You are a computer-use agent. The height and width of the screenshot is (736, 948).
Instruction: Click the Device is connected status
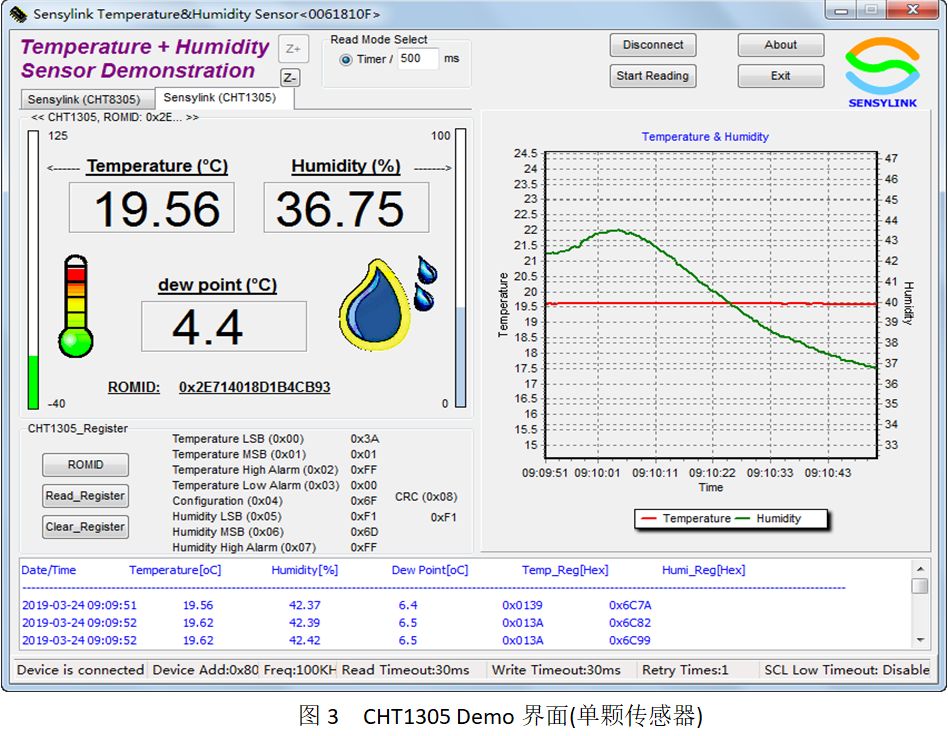click(x=80, y=670)
